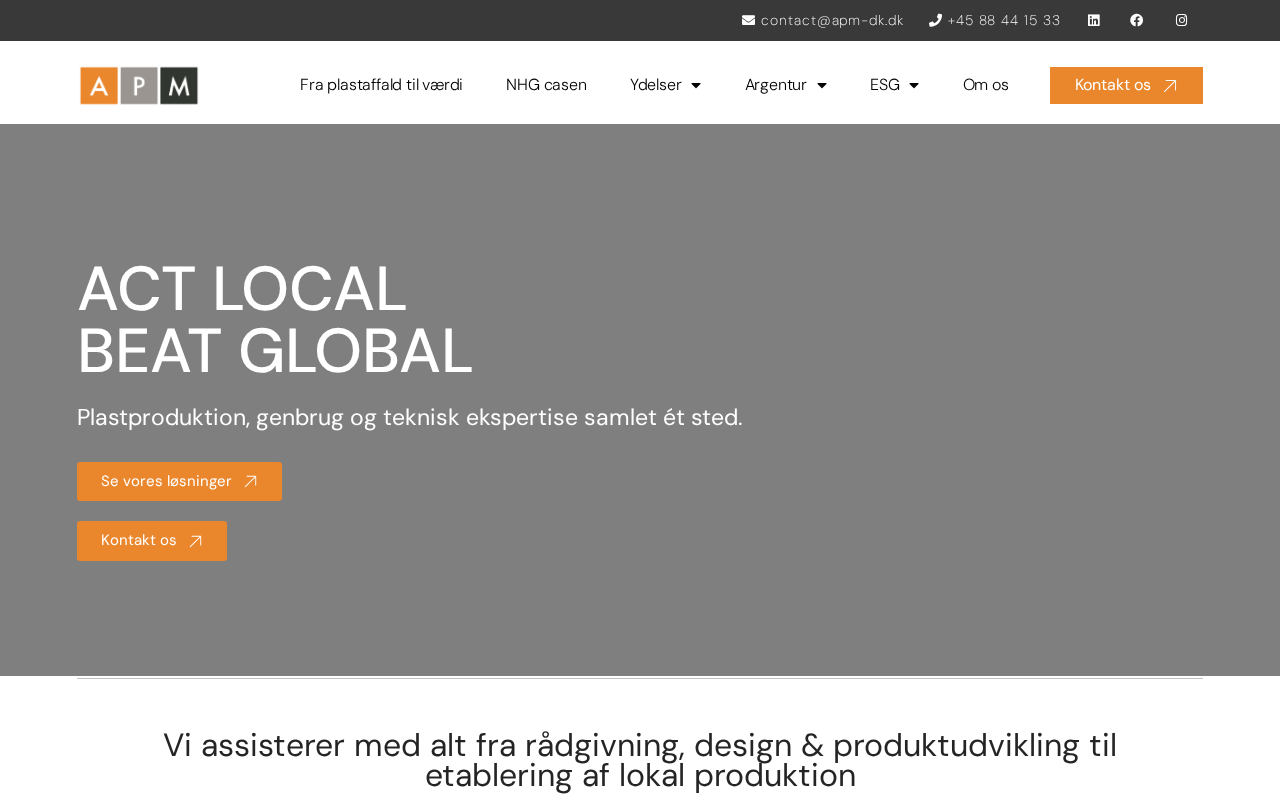This screenshot has width=1280, height=800.
Task: Select the ESG menu item
Action: pyautogui.click(x=885, y=85)
